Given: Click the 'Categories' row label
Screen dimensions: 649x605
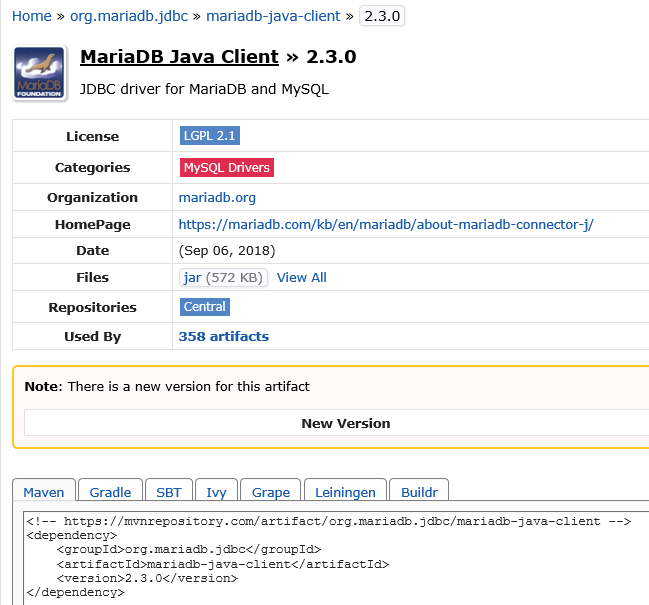Looking at the screenshot, I should click(92, 167).
